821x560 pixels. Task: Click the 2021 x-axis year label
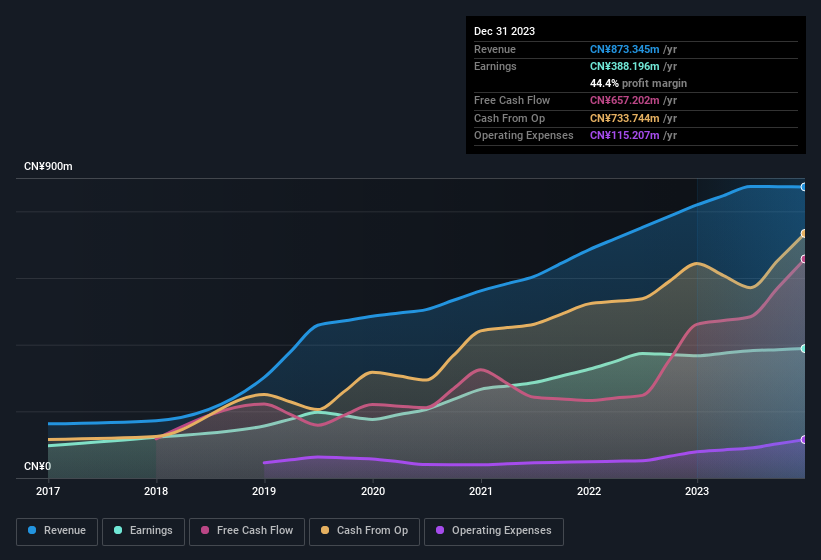(481, 491)
